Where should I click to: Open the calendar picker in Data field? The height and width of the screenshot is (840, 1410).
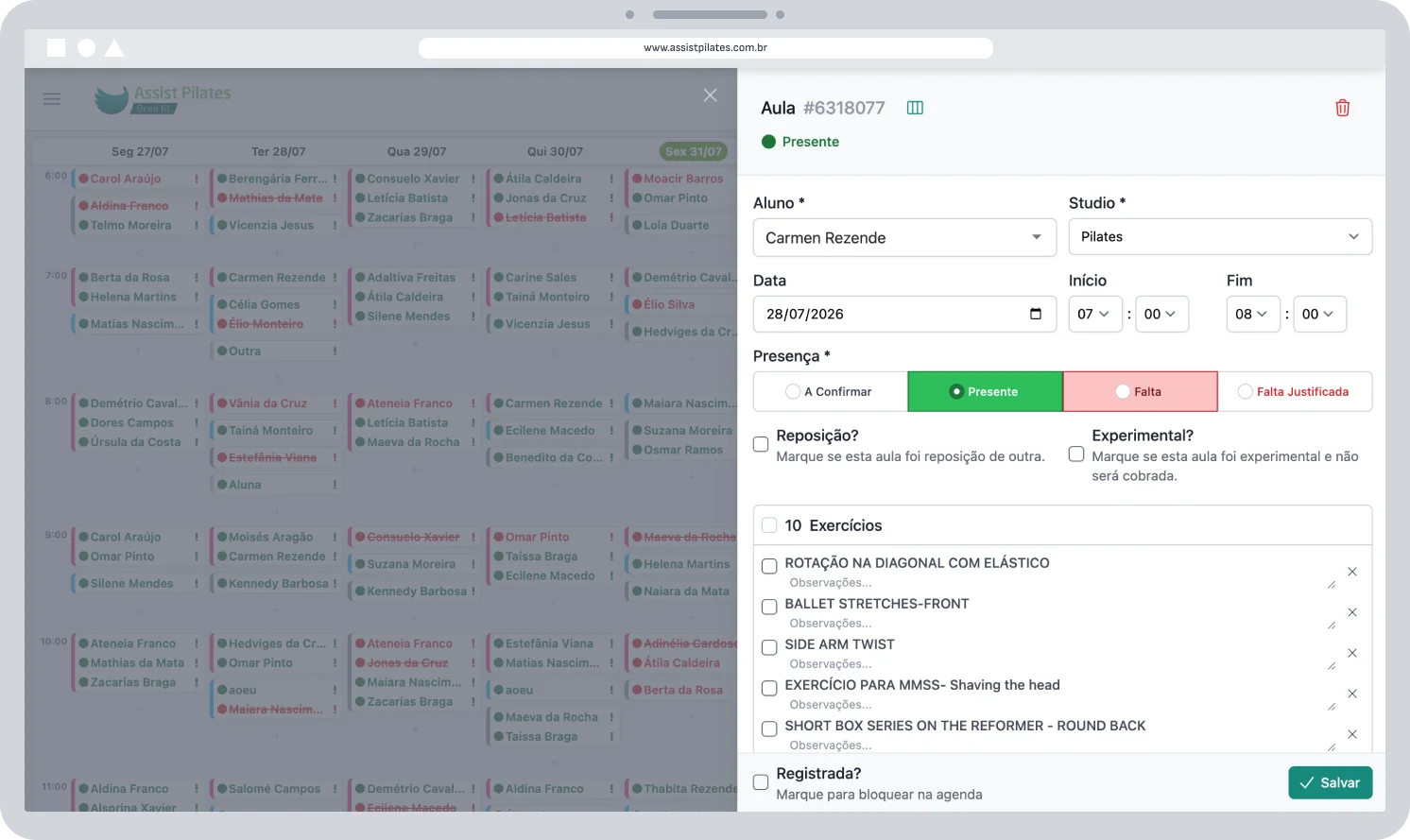pyautogui.click(x=1036, y=314)
